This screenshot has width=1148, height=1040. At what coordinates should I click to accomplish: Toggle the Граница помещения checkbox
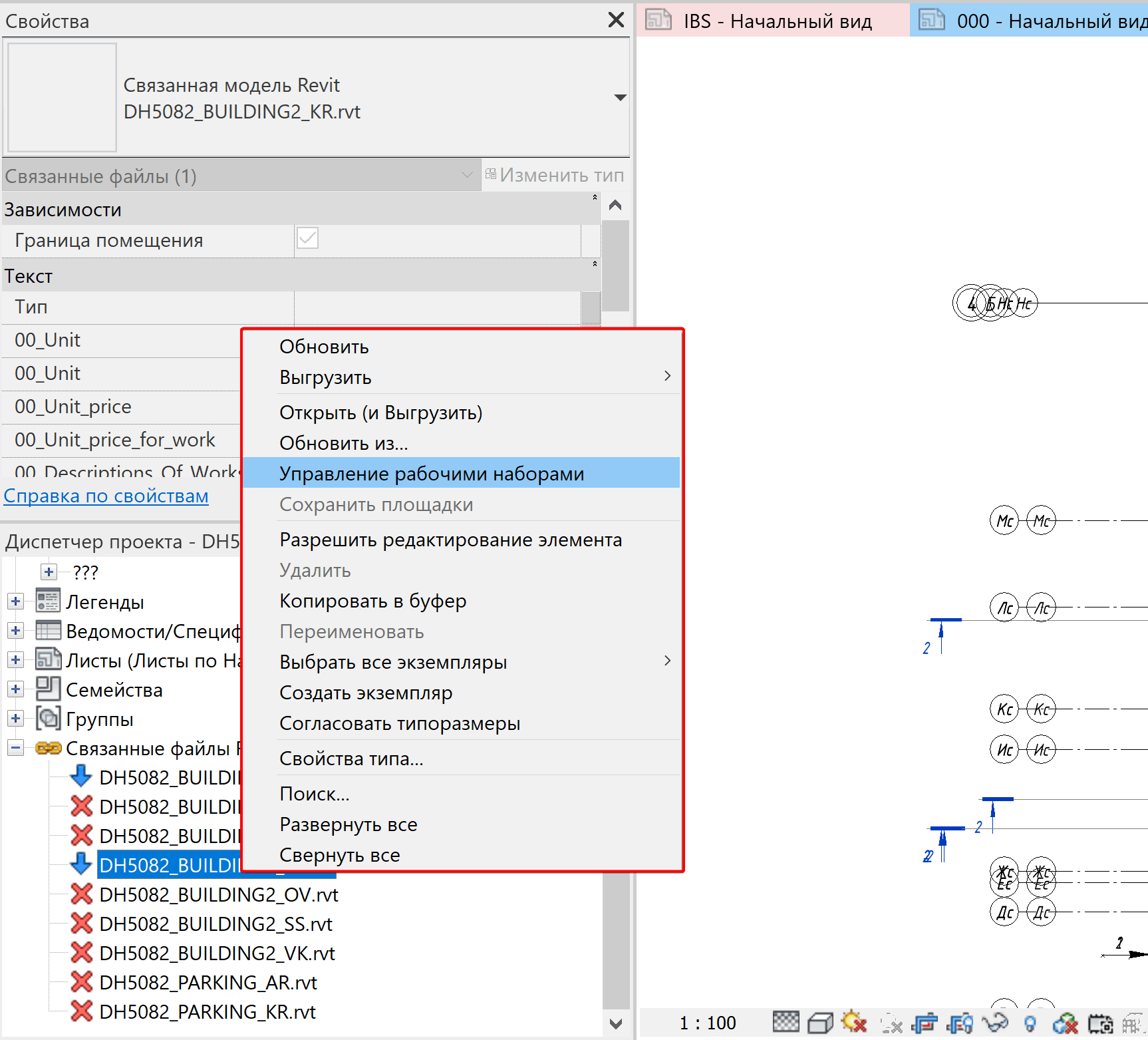[x=307, y=238]
